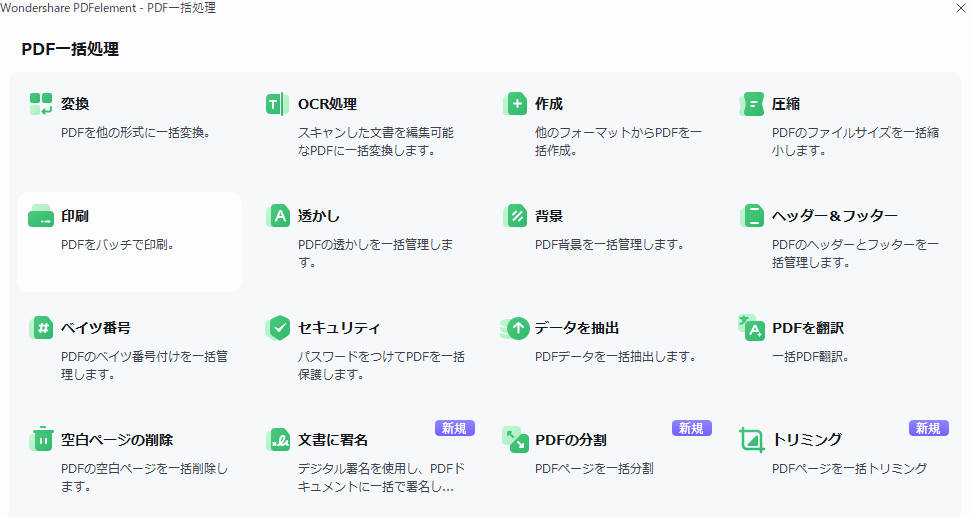Screen dimensions: 971x517
Task: Click the 新規 badge on トリミング
Action: click(x=929, y=428)
